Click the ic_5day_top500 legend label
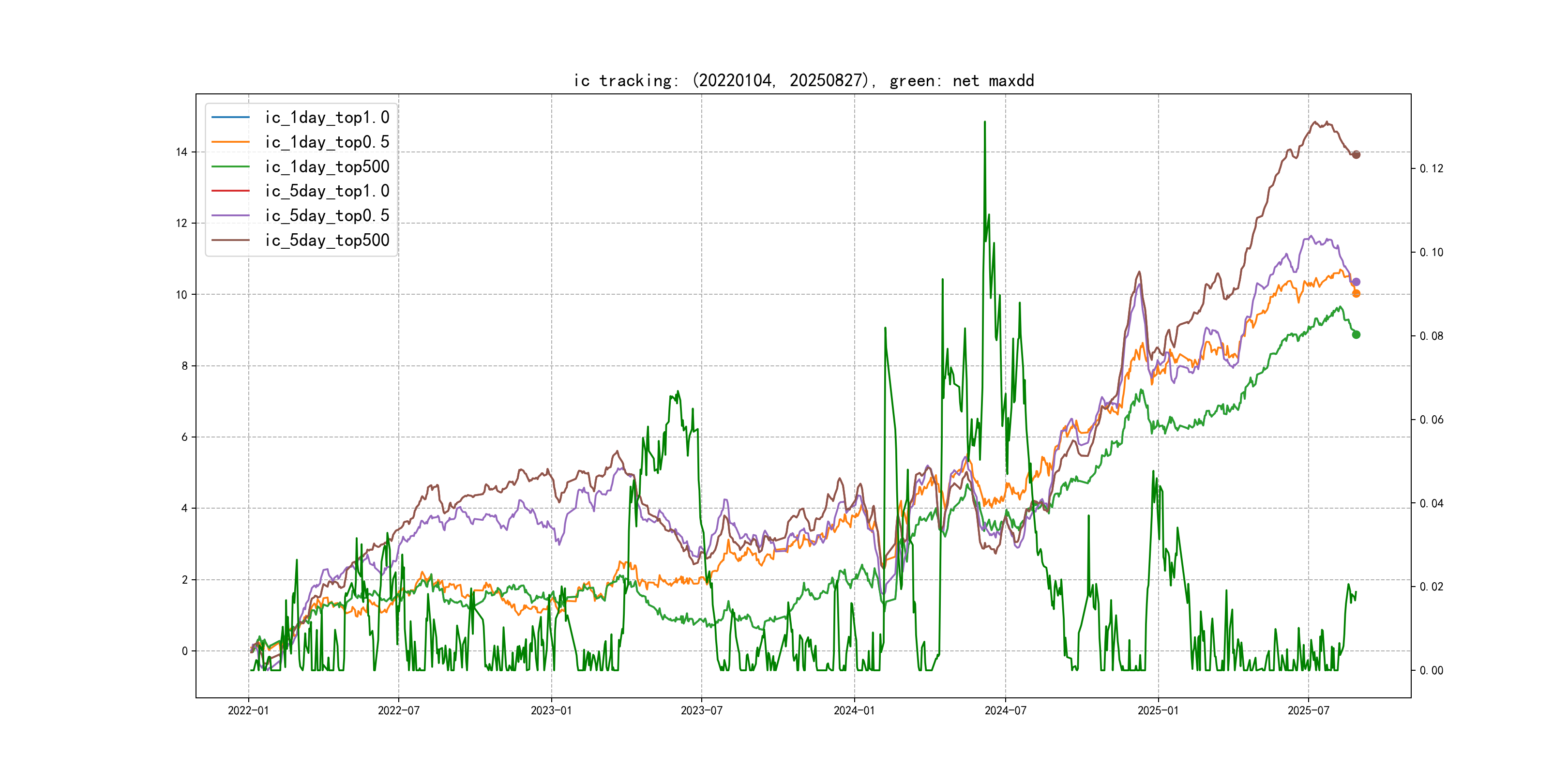 coord(327,240)
